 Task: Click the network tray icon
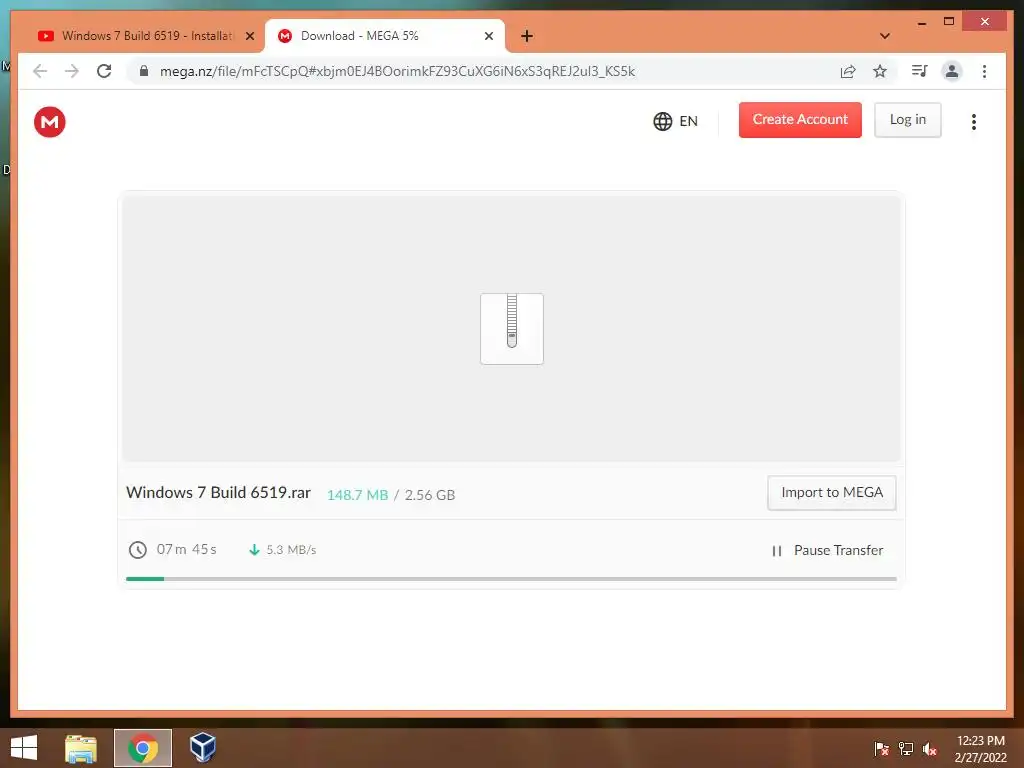point(906,749)
